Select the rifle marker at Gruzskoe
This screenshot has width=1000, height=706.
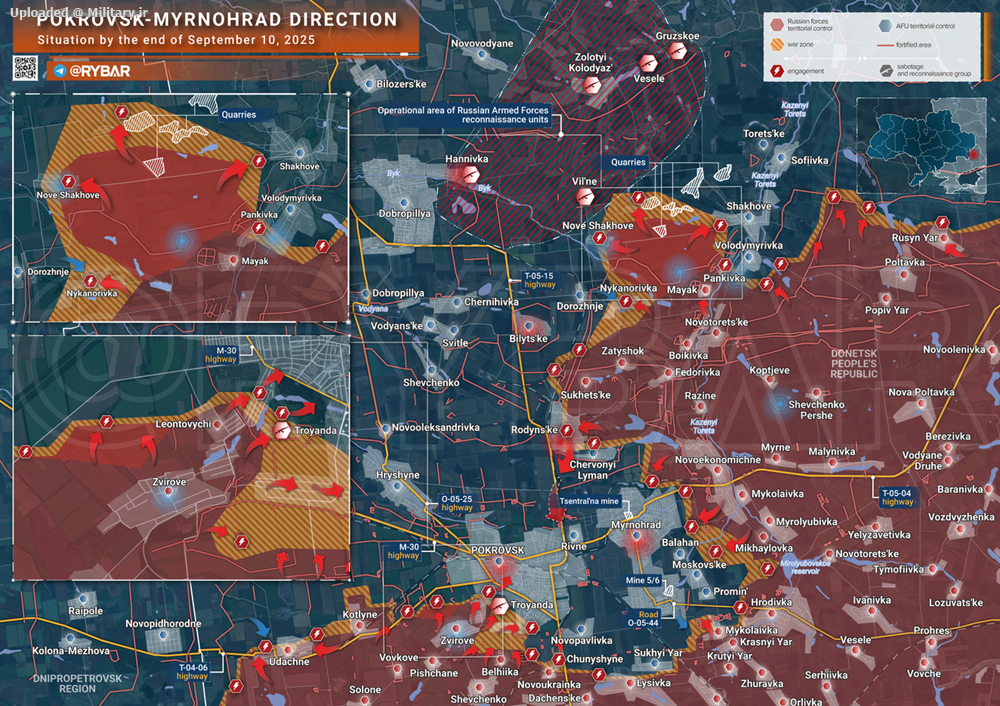[677, 51]
